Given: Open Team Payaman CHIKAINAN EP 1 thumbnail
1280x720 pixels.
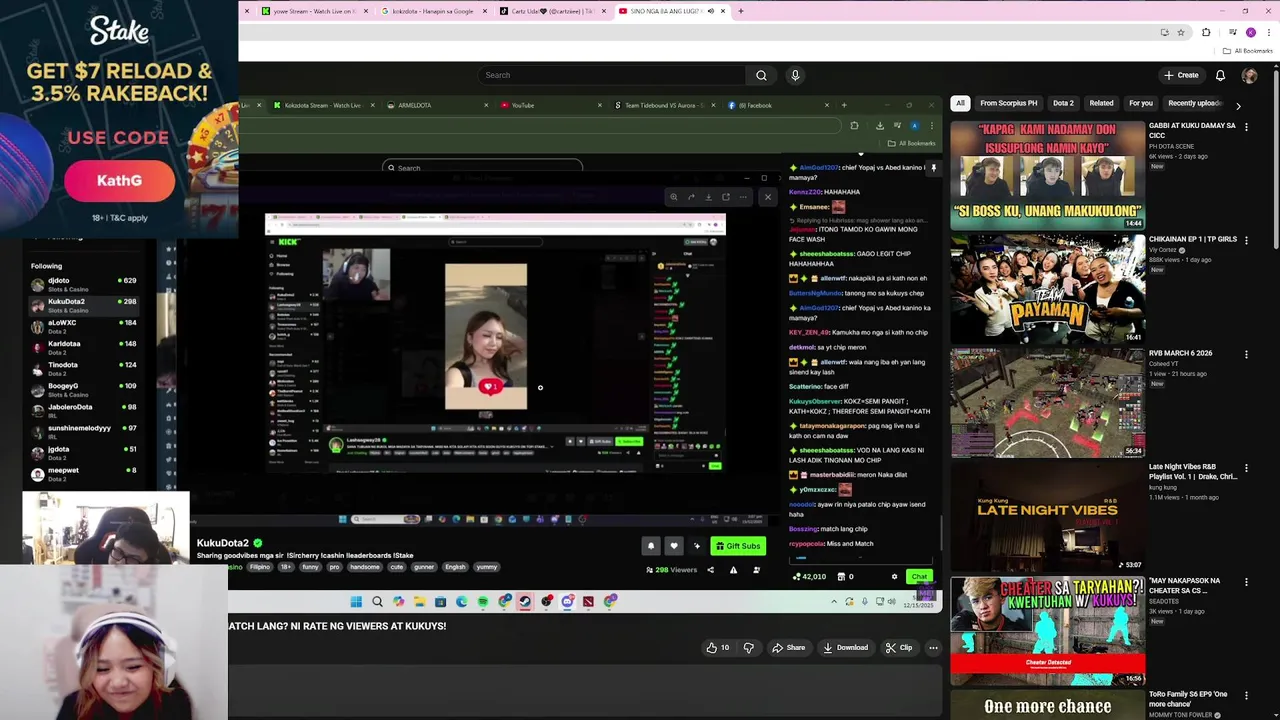Looking at the screenshot, I should (x=1047, y=289).
